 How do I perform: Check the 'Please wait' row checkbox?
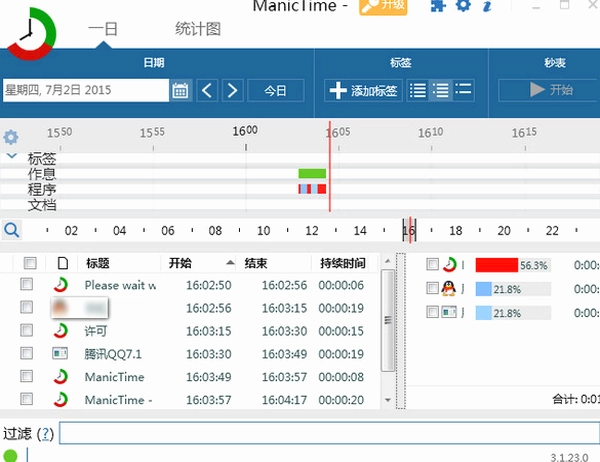tap(26, 284)
